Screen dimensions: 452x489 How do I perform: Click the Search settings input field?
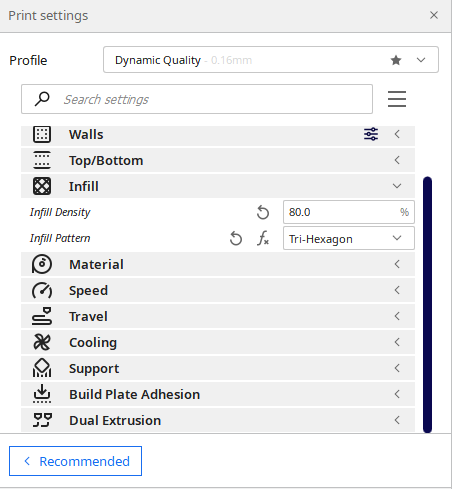pyautogui.click(x=197, y=99)
